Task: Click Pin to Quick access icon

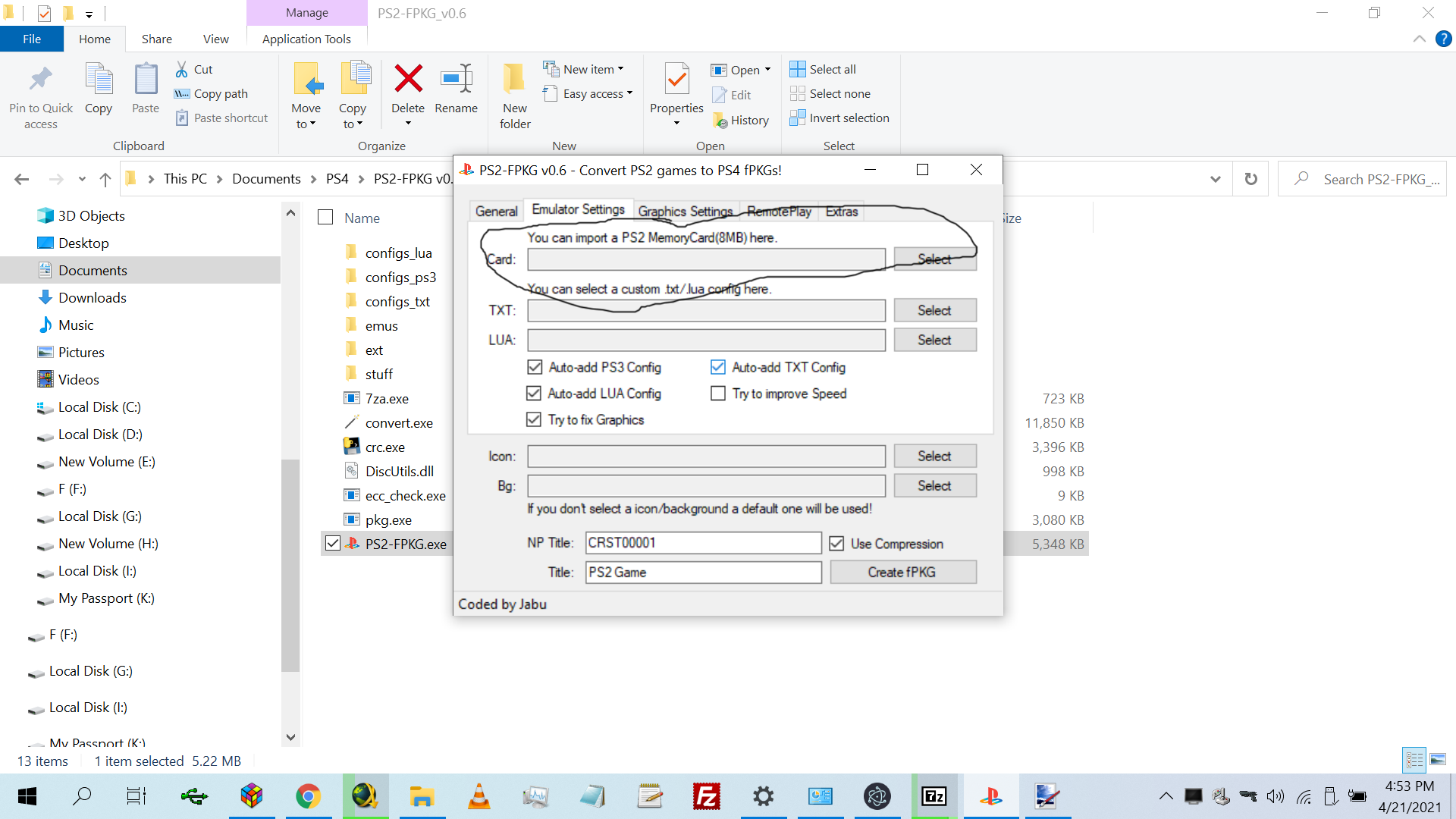Action: [x=40, y=79]
